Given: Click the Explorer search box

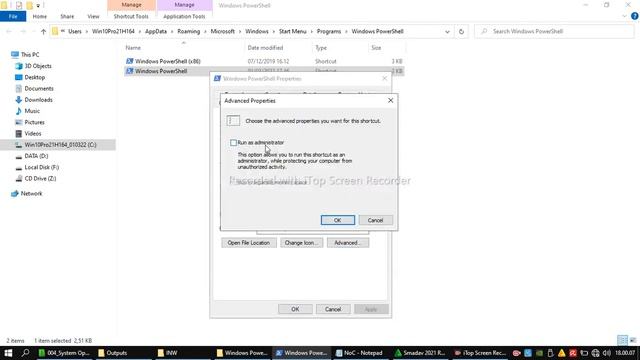Looking at the screenshot, I should [x=554, y=31].
